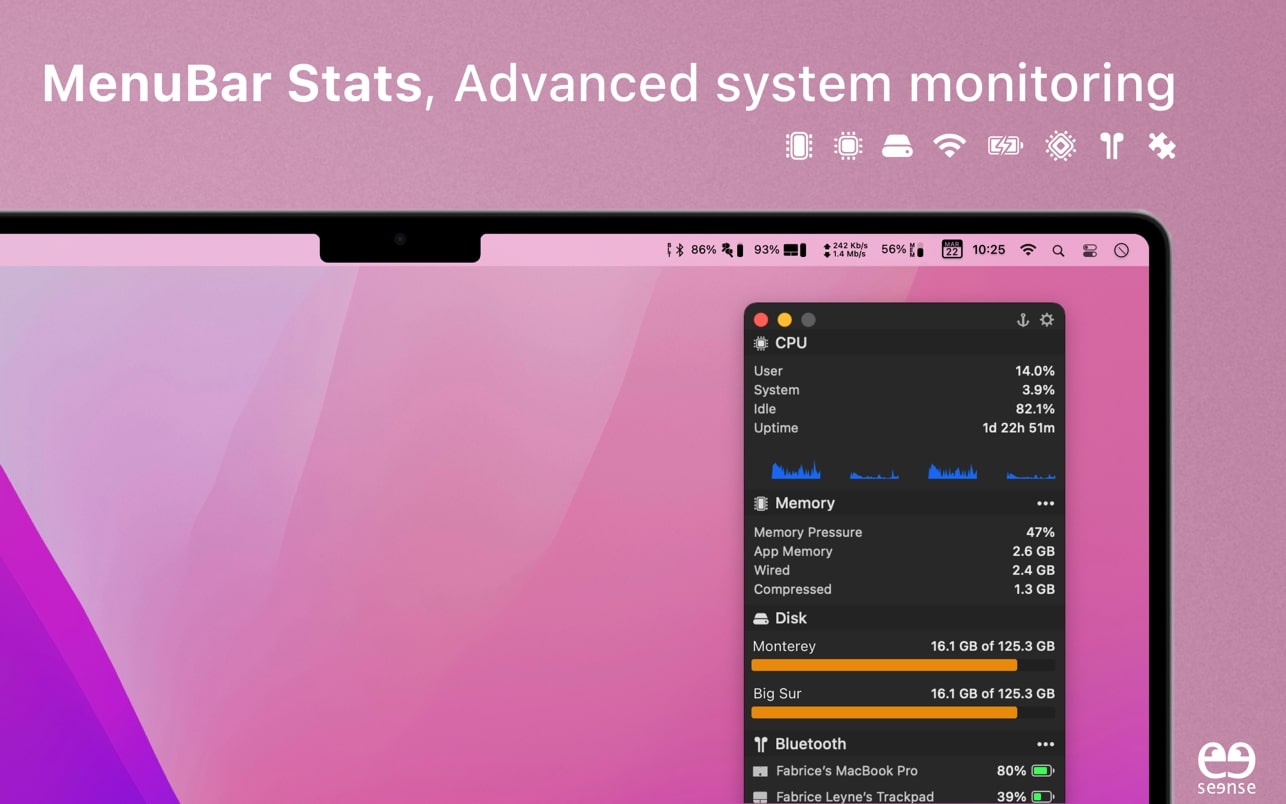Select the Wi-Fi icon in the header graphic row
This screenshot has height=804, width=1286.
tap(949, 145)
